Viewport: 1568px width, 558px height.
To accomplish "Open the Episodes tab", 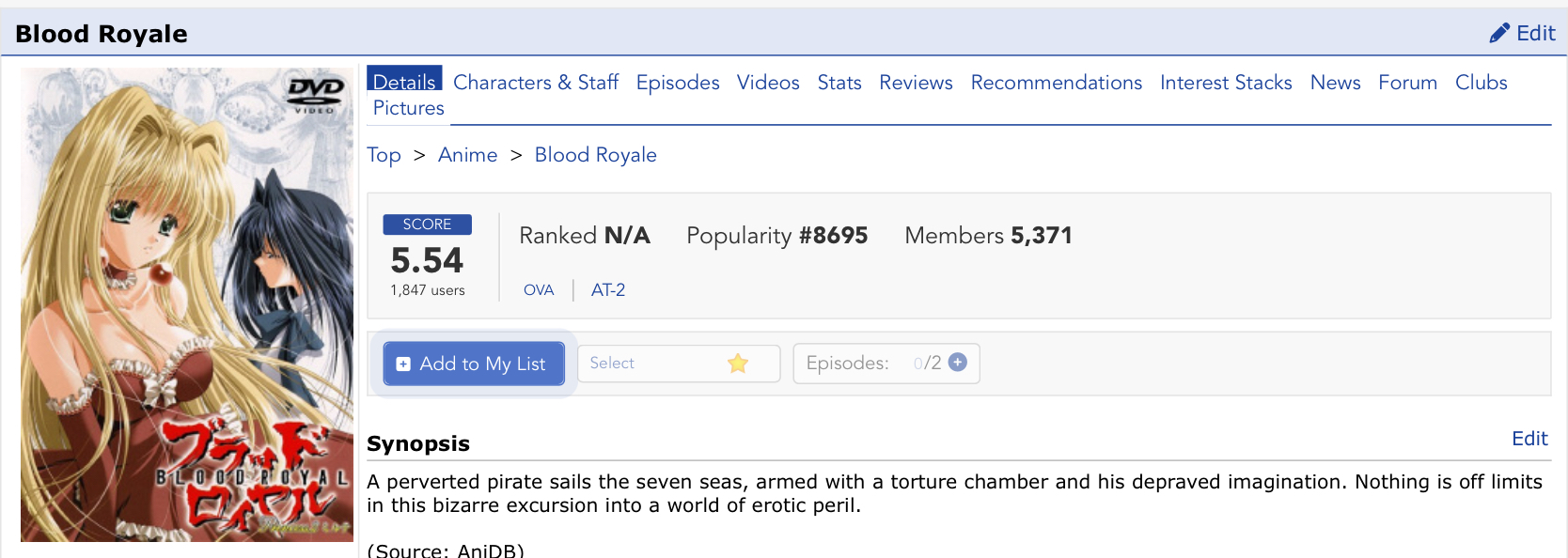I will point(678,83).
